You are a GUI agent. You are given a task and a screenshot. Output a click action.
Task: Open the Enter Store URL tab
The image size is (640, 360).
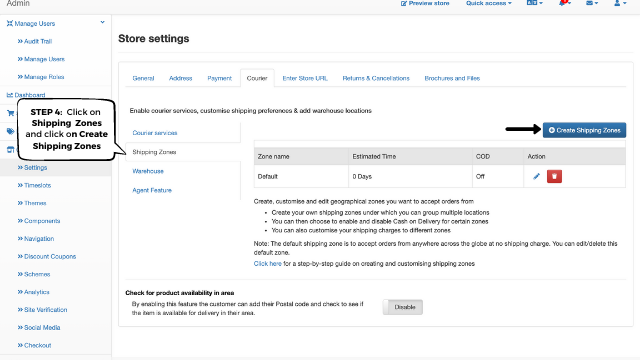point(305,78)
